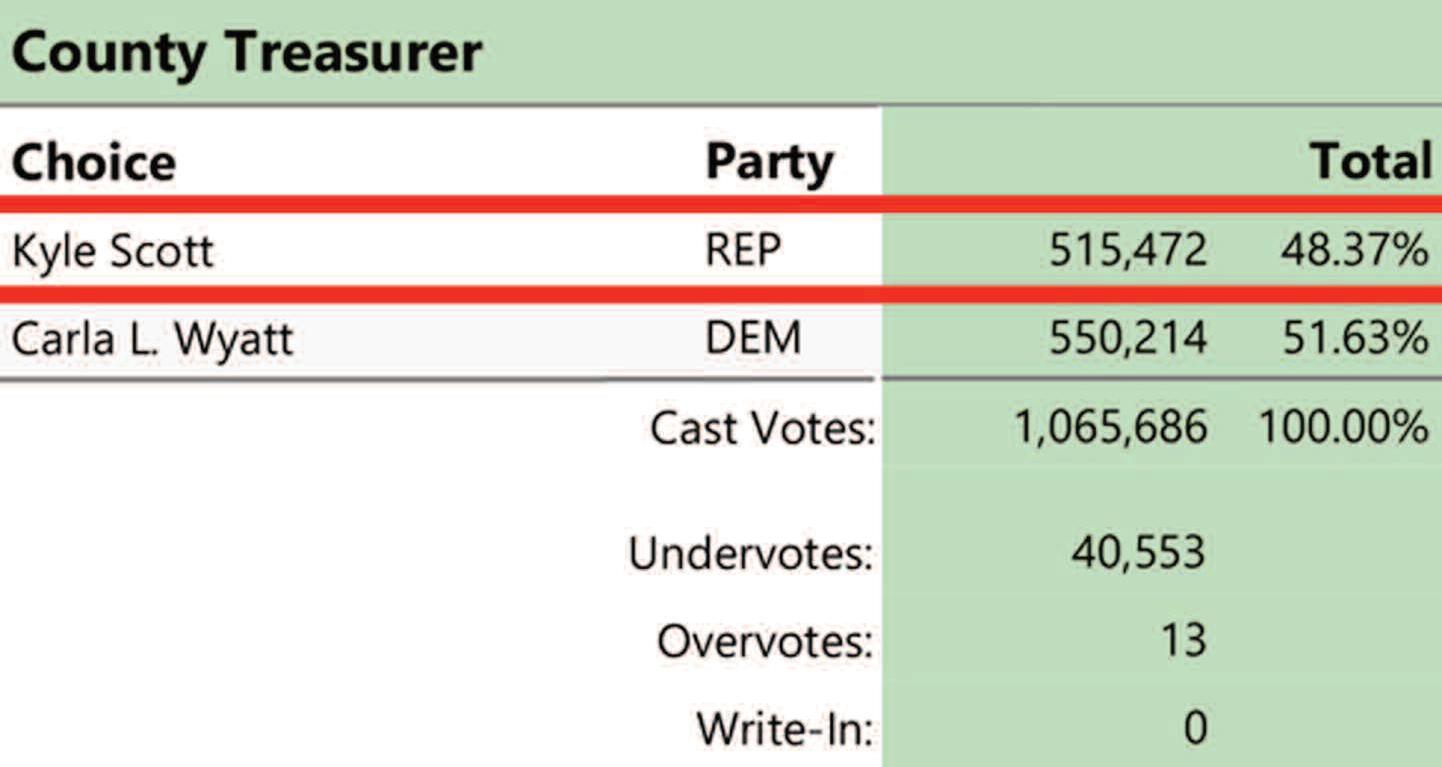1442x767 pixels.
Task: Select the overvotes count of 13
Action: (x=1184, y=641)
